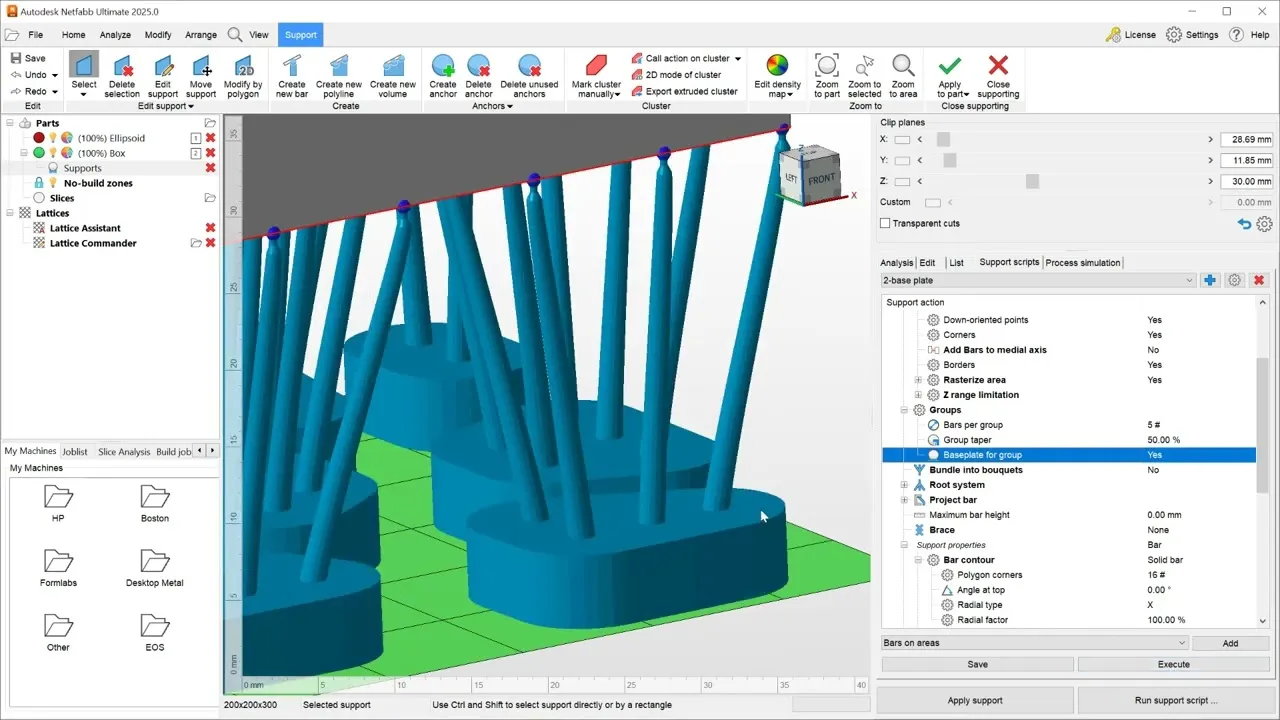Image resolution: width=1280 pixels, height=720 pixels.
Task: Click the view orientation cube
Action: pos(811,175)
